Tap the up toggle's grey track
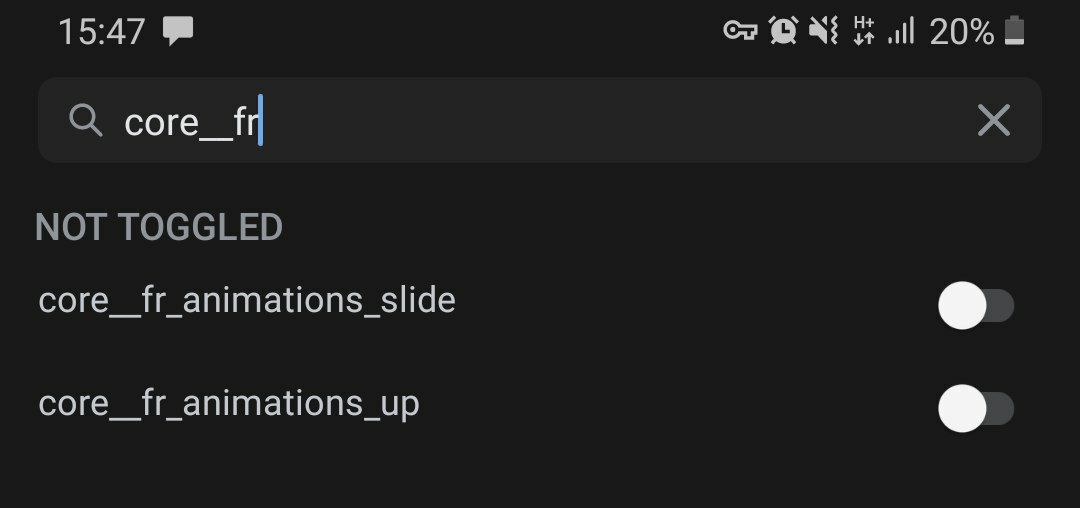Viewport: 1080px width, 508px height. click(1001, 409)
